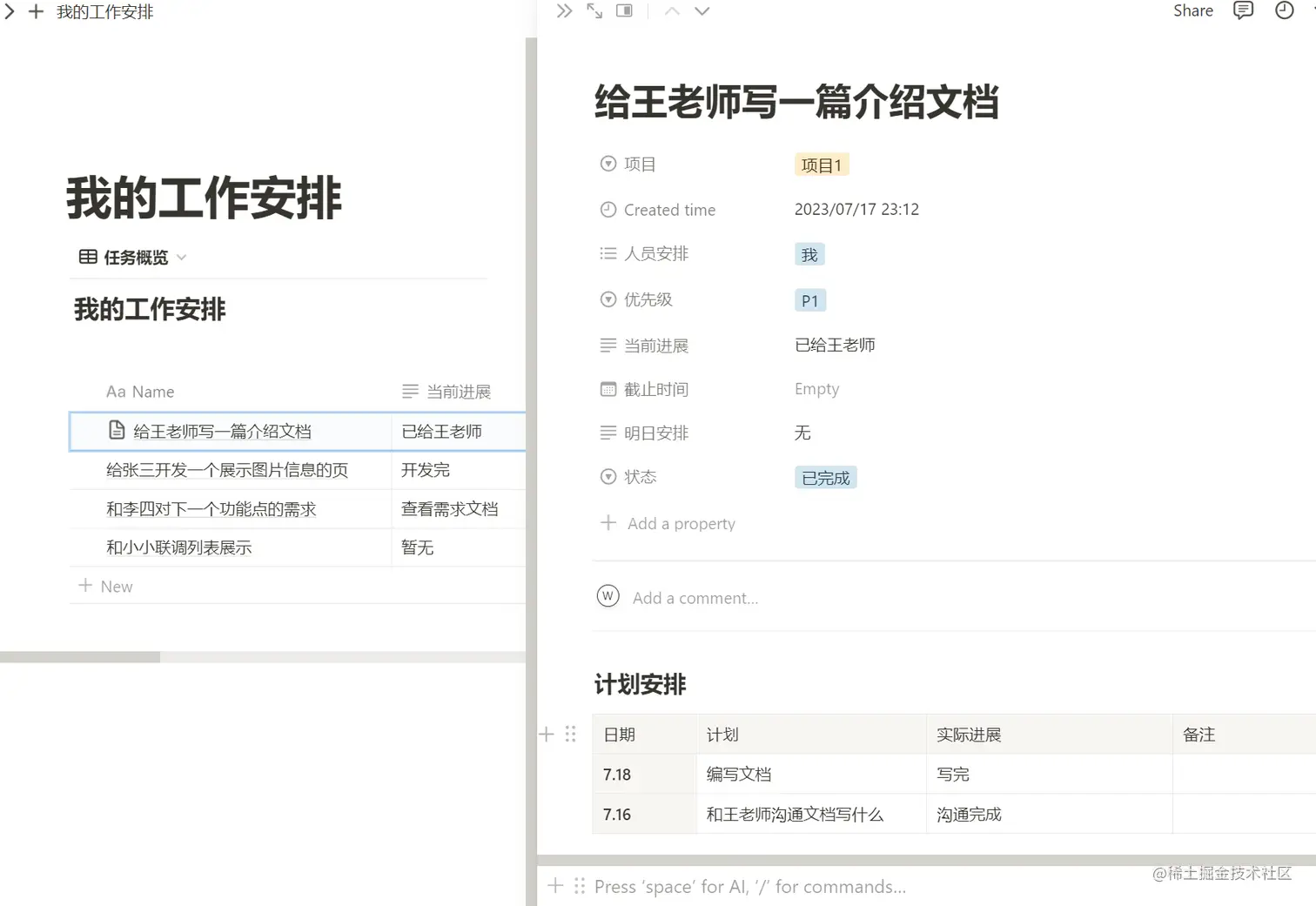
Task: Click the 实际进展 column header cell
Action: [1050, 735]
